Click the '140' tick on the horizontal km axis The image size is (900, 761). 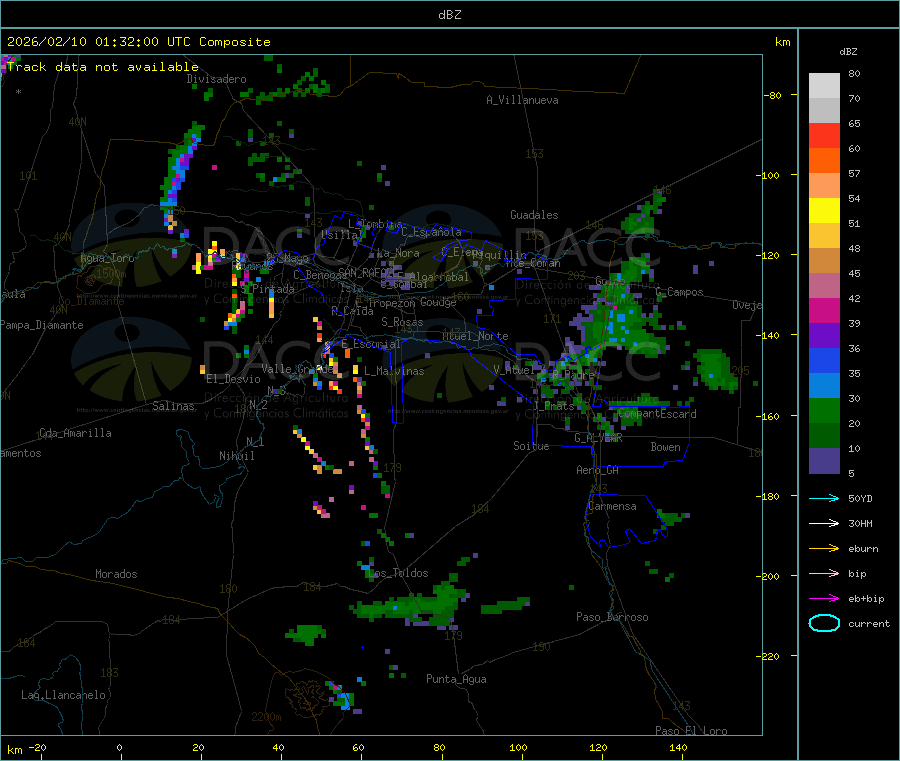(x=678, y=748)
